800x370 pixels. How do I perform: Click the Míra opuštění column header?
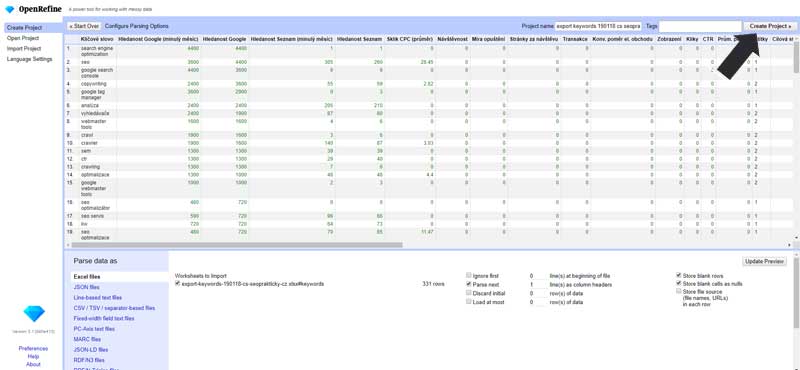click(488, 39)
